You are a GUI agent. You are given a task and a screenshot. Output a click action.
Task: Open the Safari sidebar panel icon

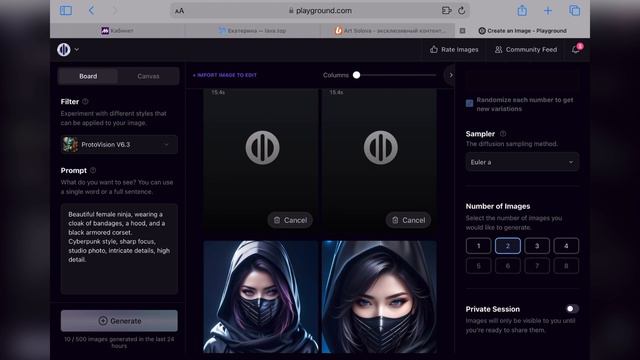coord(66,11)
